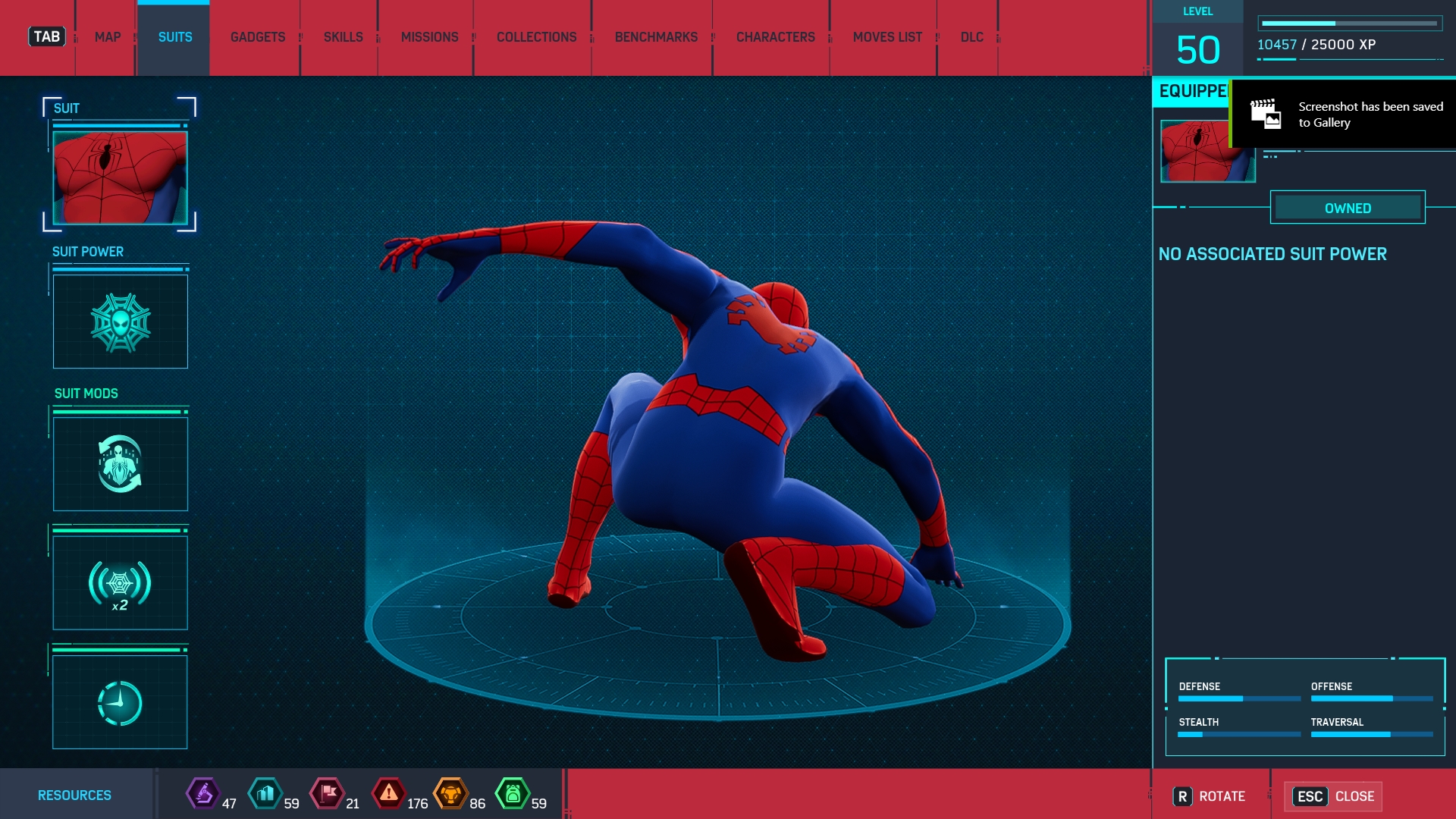Click the purple research token icon
1456x819 pixels.
[202, 794]
